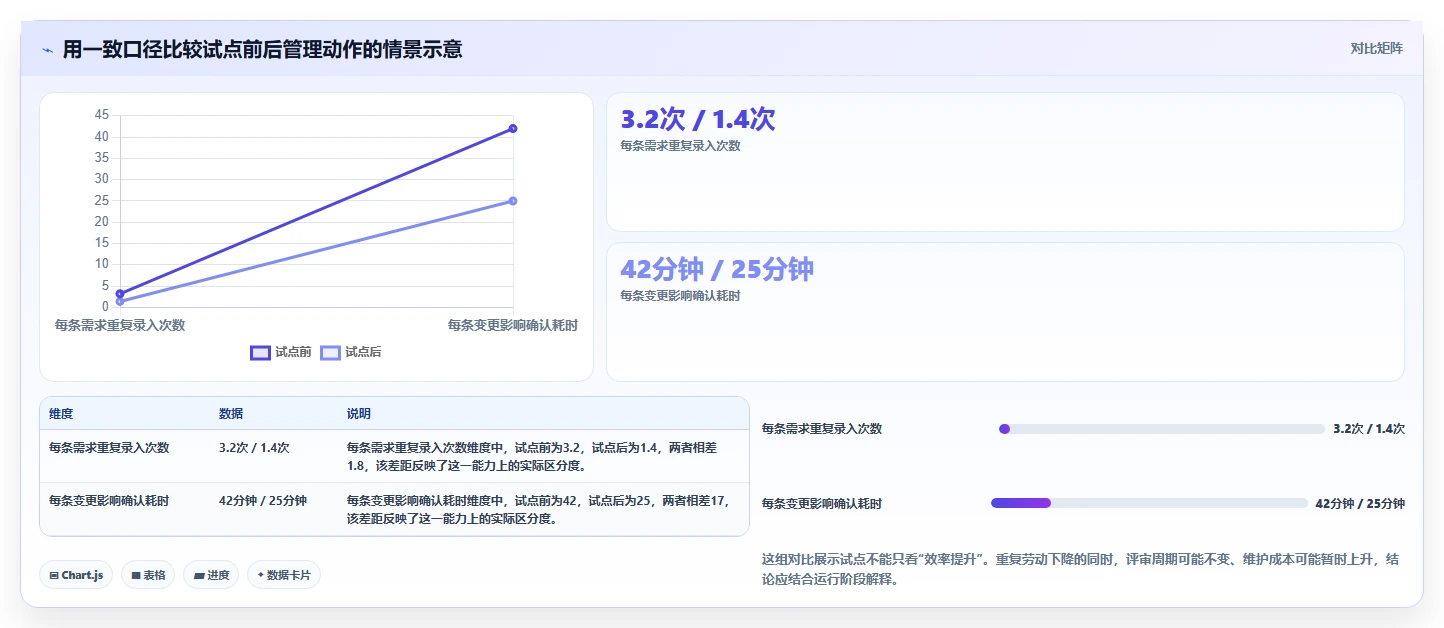
Task: Click the description mentioning 两者相差1.8
Action: [532, 457]
